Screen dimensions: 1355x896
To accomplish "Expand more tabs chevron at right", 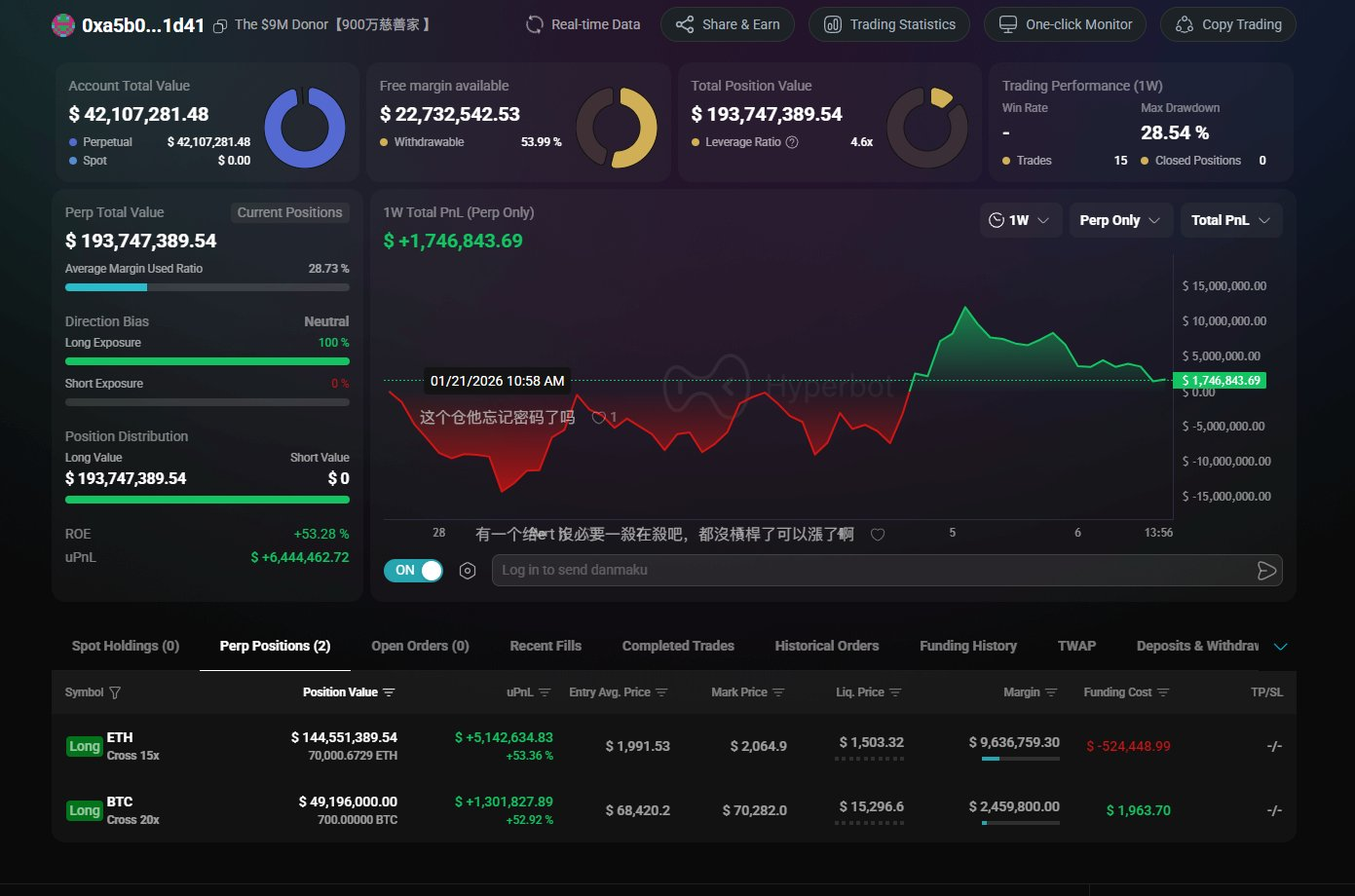I will click(1281, 647).
